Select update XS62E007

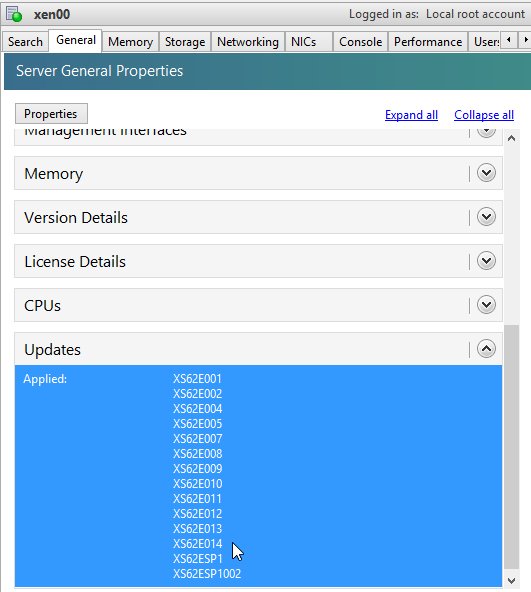tap(198, 439)
